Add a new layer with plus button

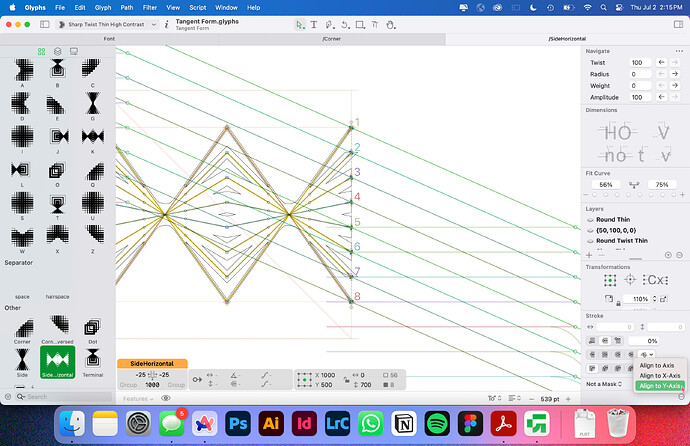(x=589, y=255)
